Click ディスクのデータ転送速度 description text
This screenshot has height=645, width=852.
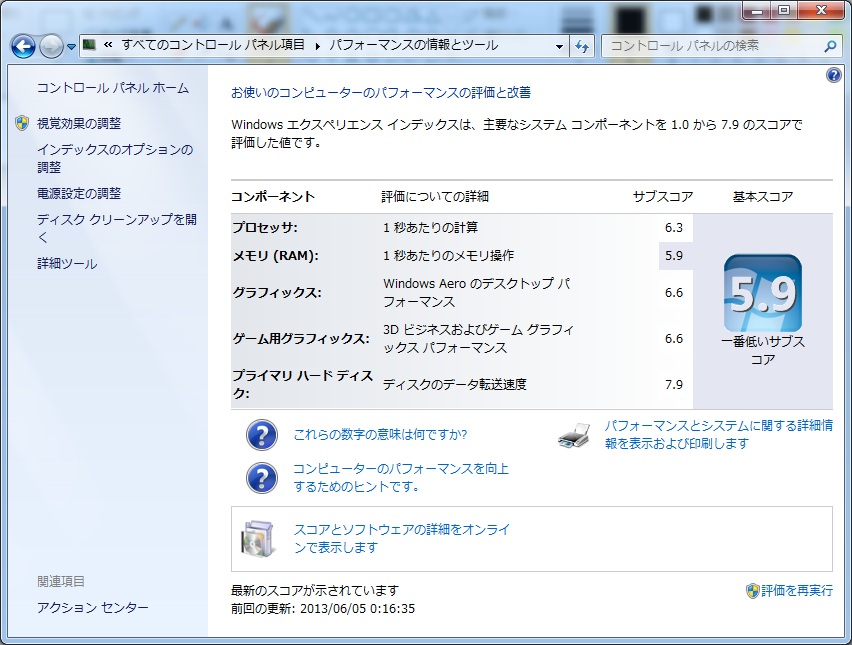pyautogui.click(x=455, y=384)
